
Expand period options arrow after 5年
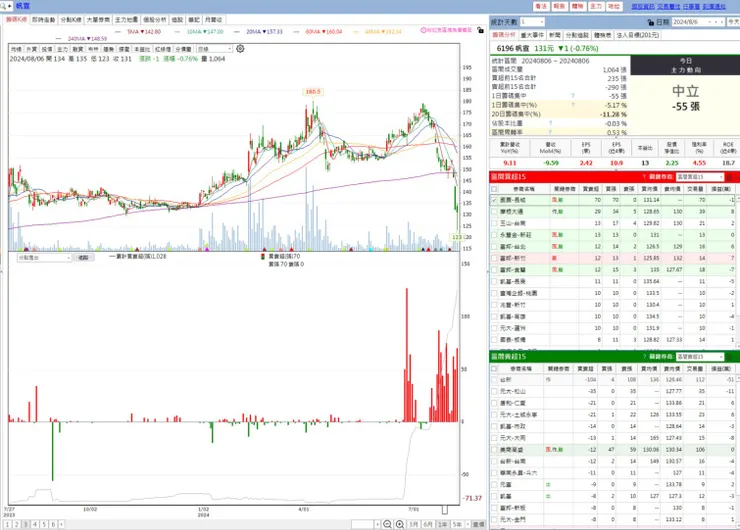pos(467,524)
